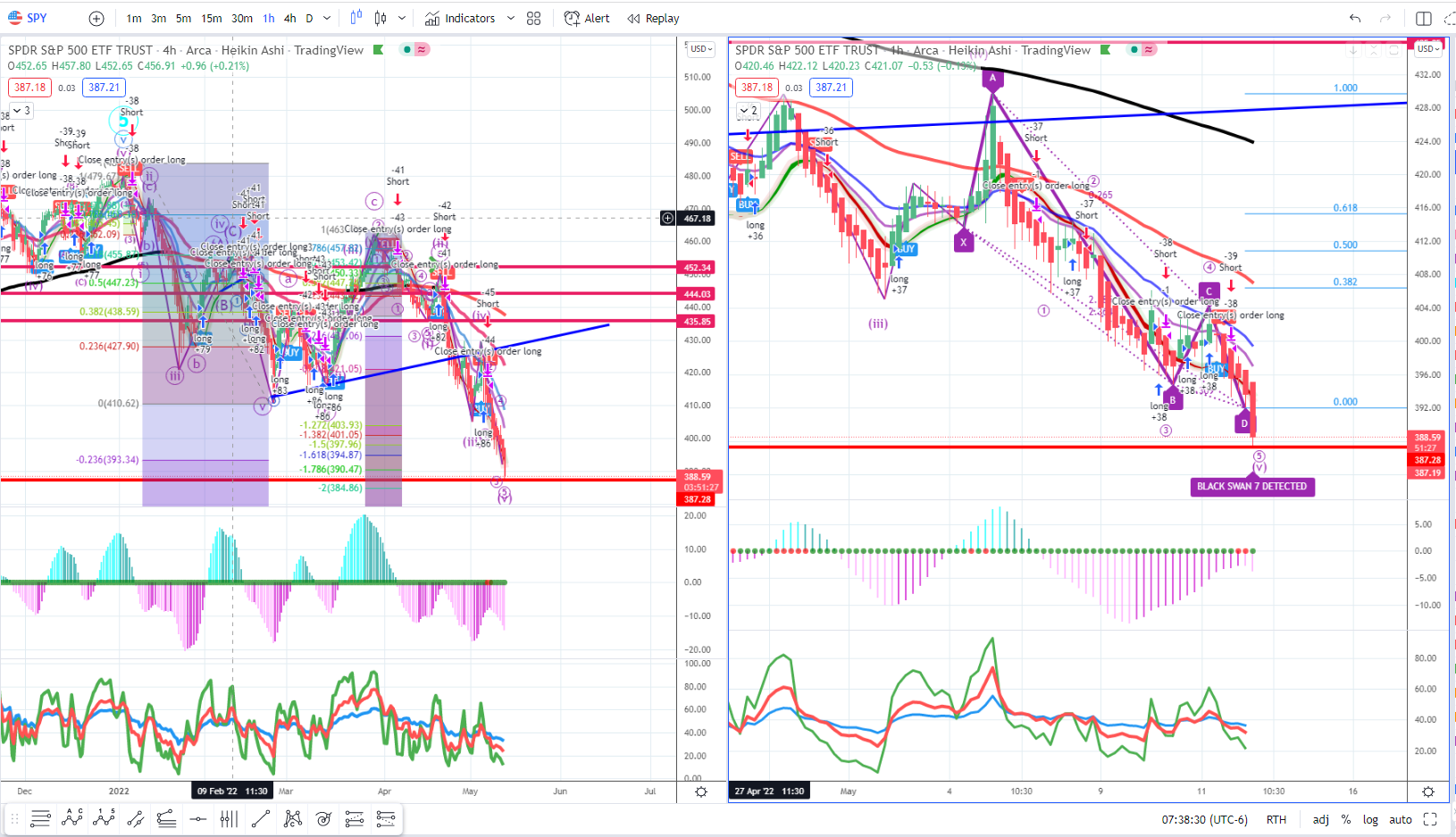Select the 4h timeframe

(290, 19)
